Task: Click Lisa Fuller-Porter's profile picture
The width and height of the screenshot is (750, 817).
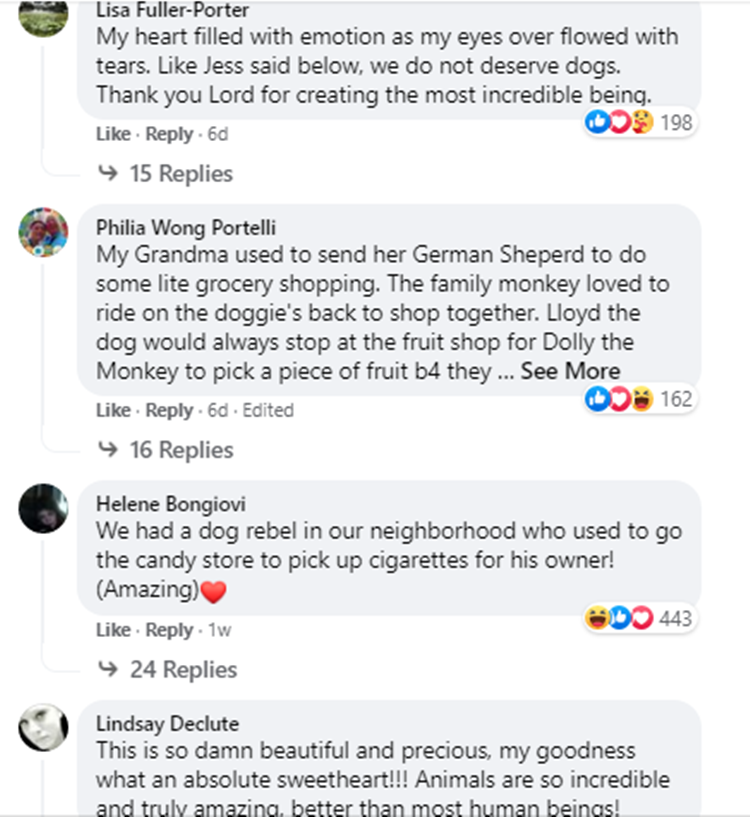Action: (x=44, y=14)
